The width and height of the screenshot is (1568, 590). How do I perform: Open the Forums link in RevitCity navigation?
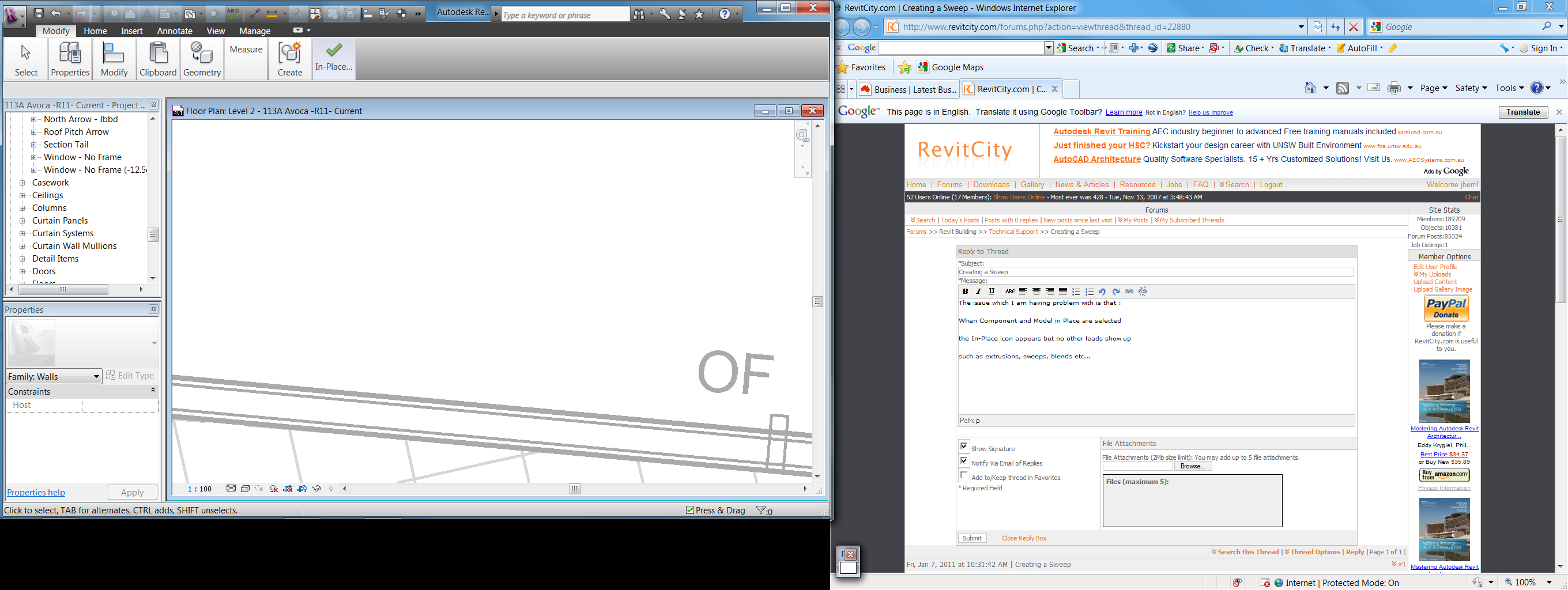949,185
